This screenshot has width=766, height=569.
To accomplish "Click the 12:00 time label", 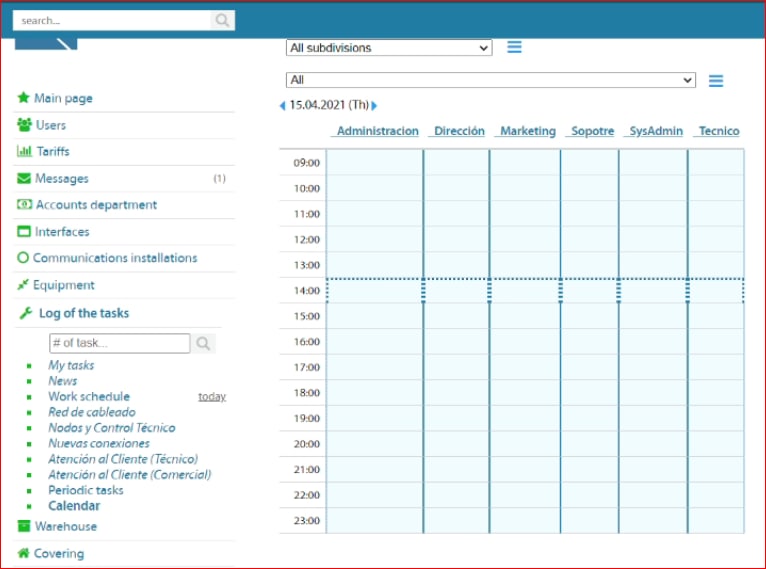I will point(307,239).
